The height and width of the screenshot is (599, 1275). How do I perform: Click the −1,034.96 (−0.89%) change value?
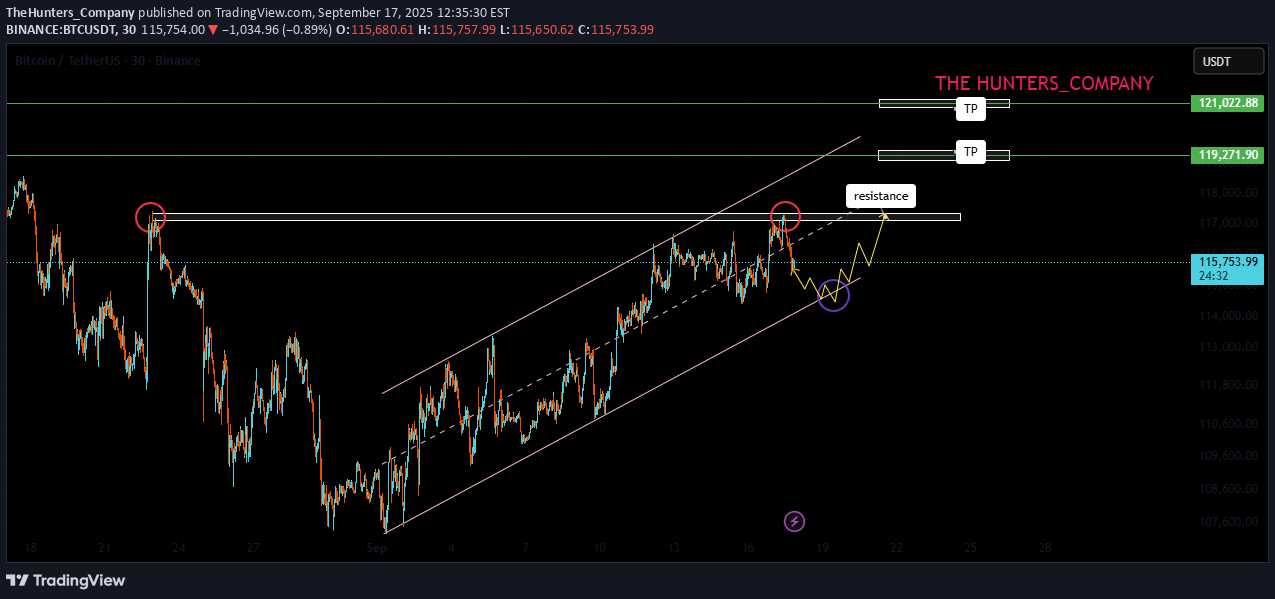pos(276,30)
